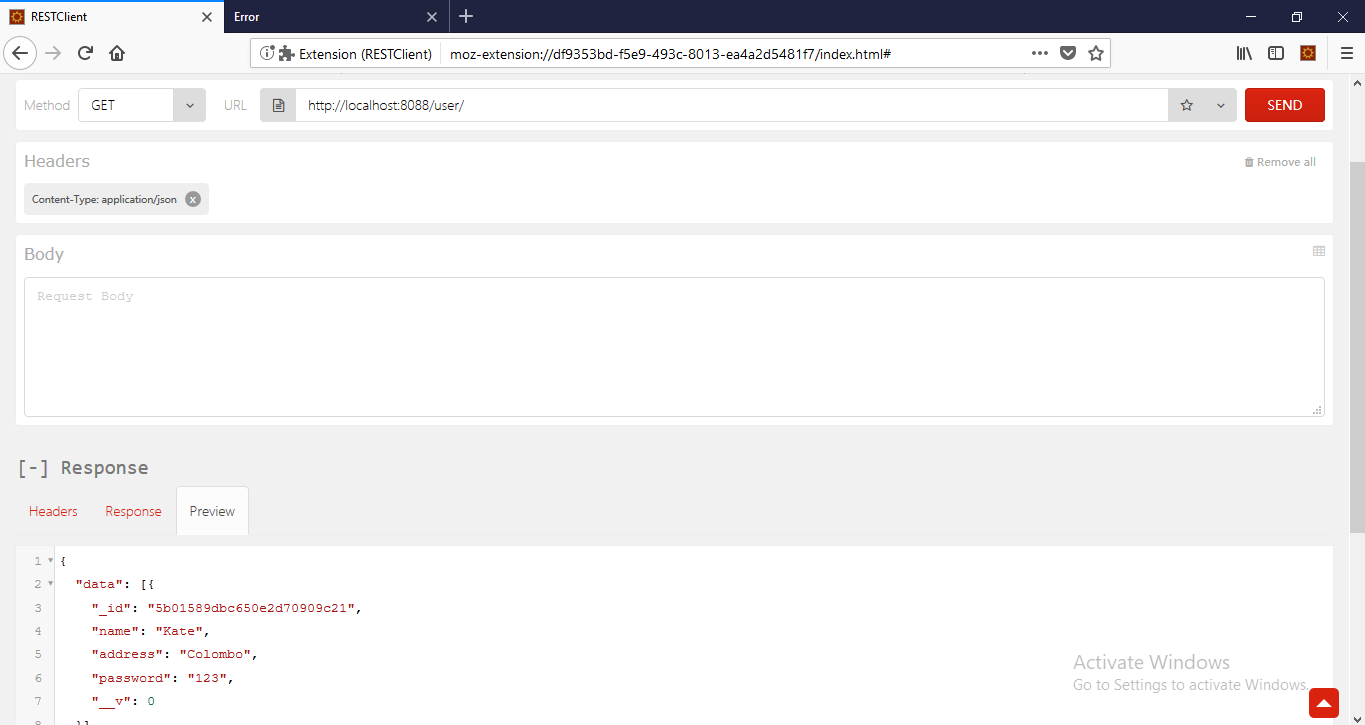Open the Library icon in toolbar

(x=1245, y=53)
